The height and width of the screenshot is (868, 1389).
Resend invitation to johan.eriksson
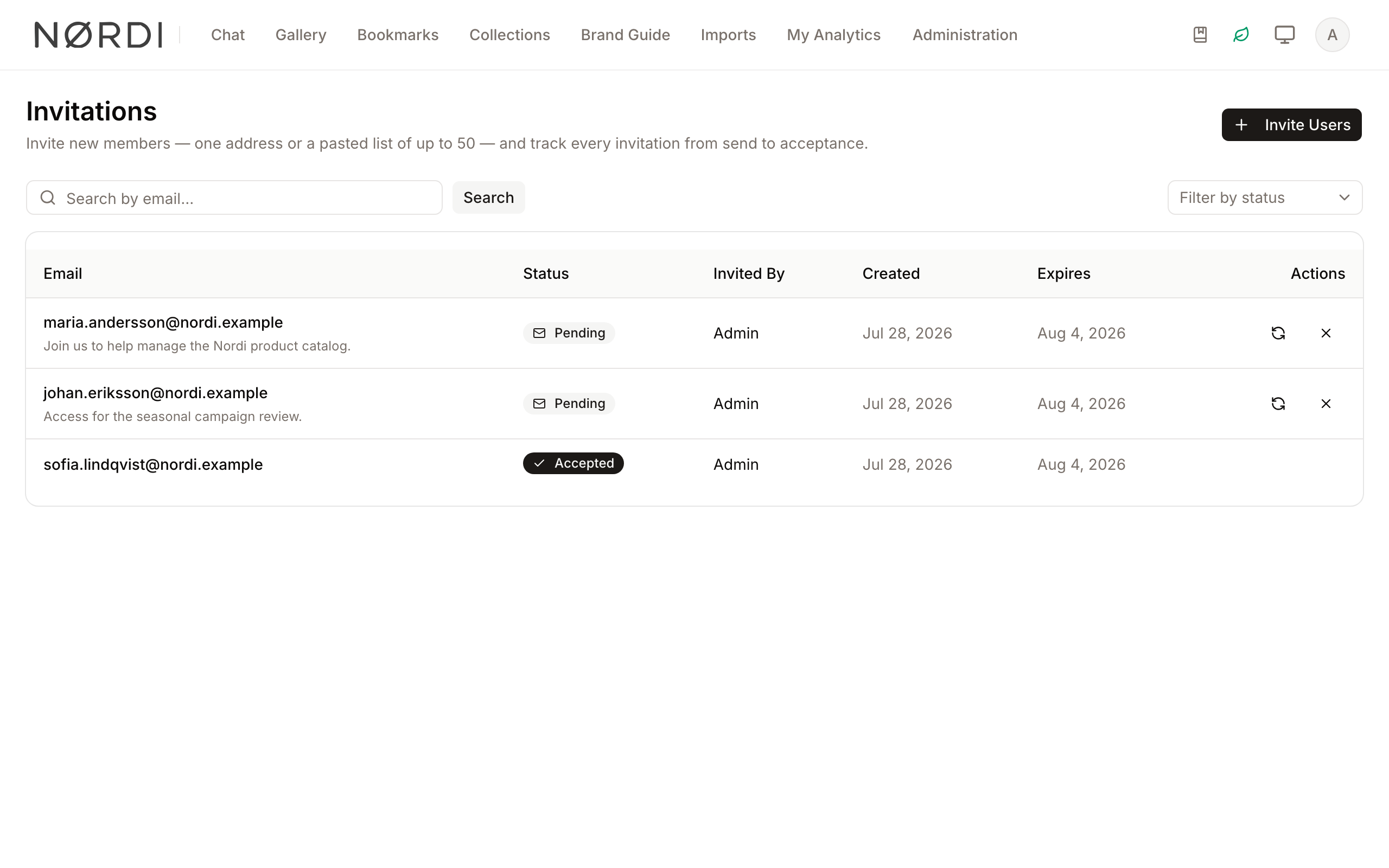click(1278, 404)
